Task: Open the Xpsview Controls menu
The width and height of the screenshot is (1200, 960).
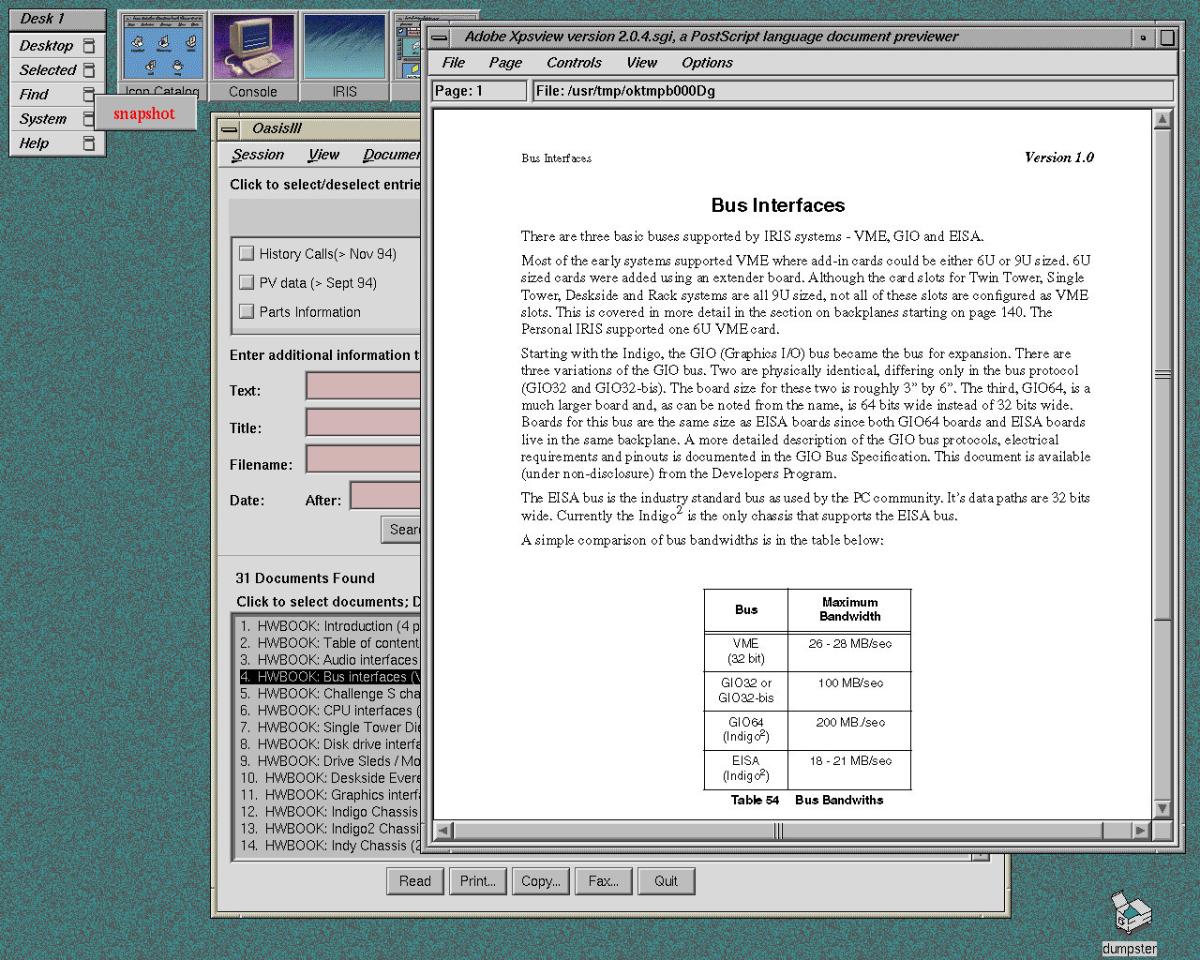Action: click(x=574, y=62)
